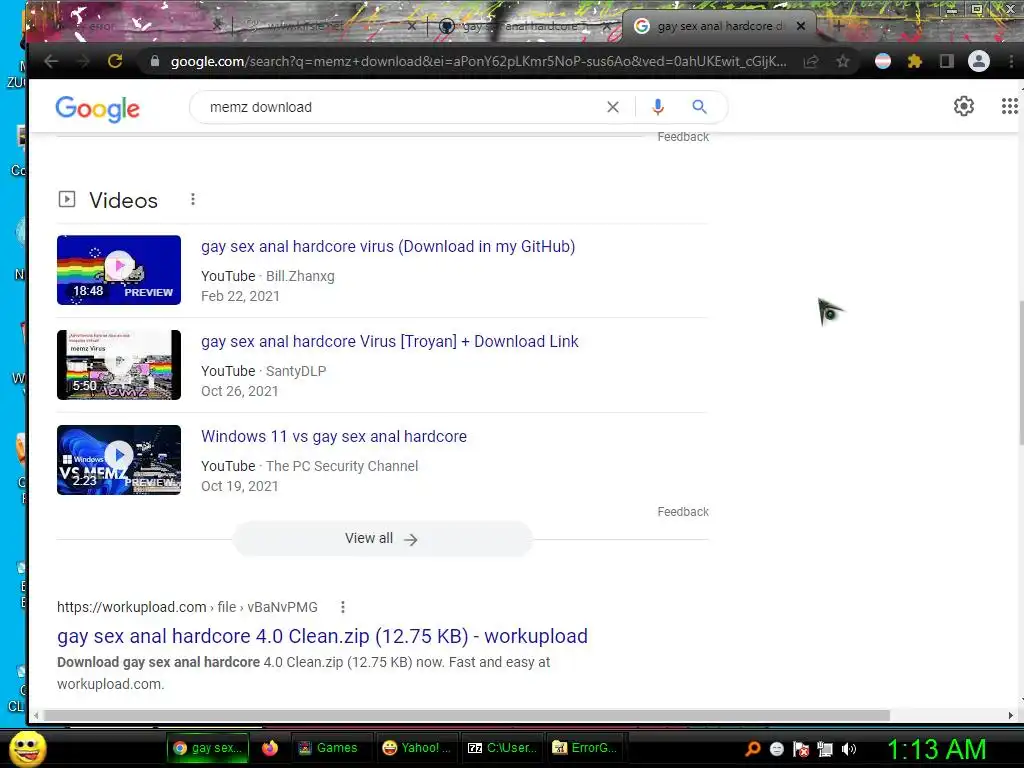Open a new tab with the plus button

click(839, 26)
